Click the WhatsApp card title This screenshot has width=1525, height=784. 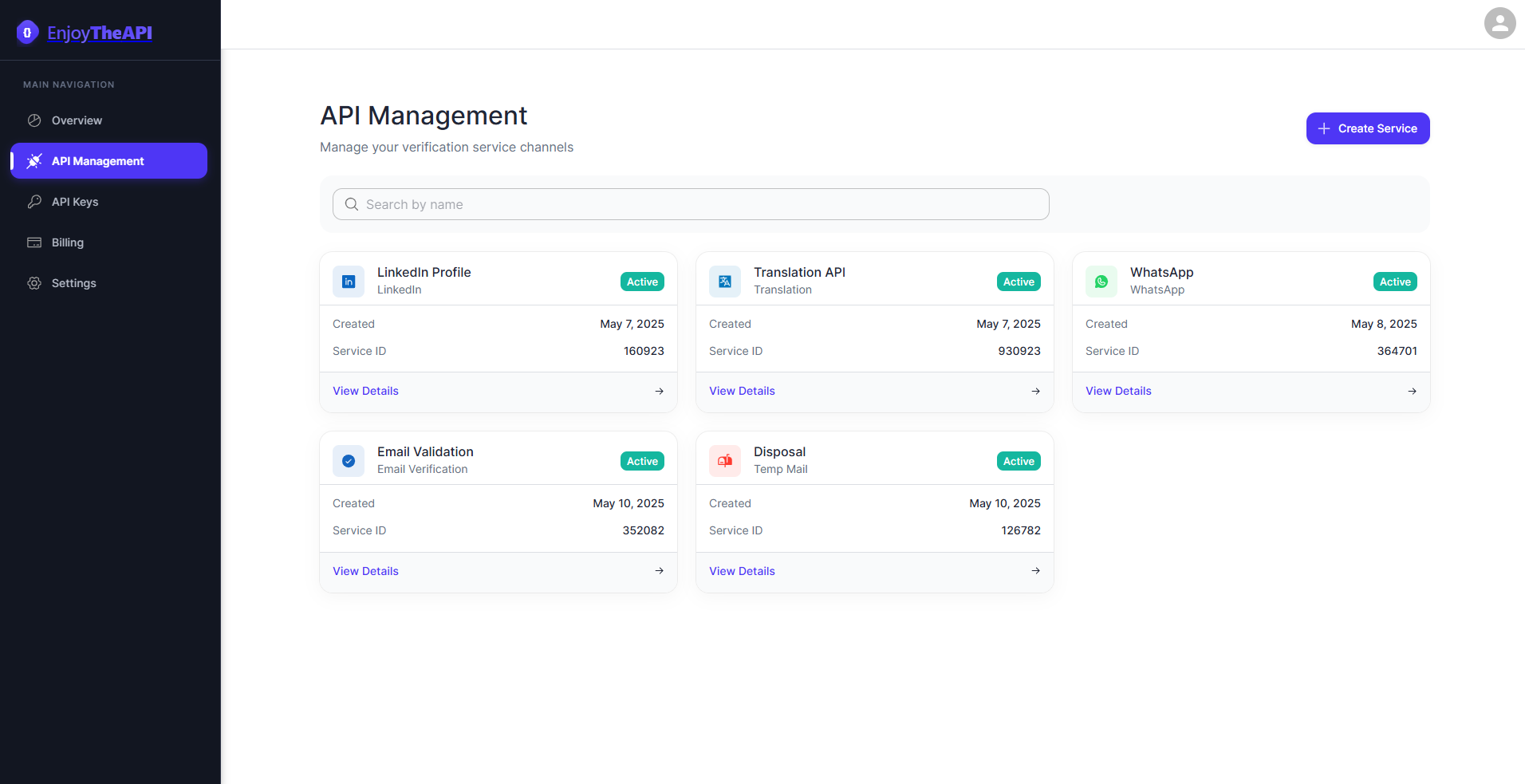click(x=1161, y=272)
